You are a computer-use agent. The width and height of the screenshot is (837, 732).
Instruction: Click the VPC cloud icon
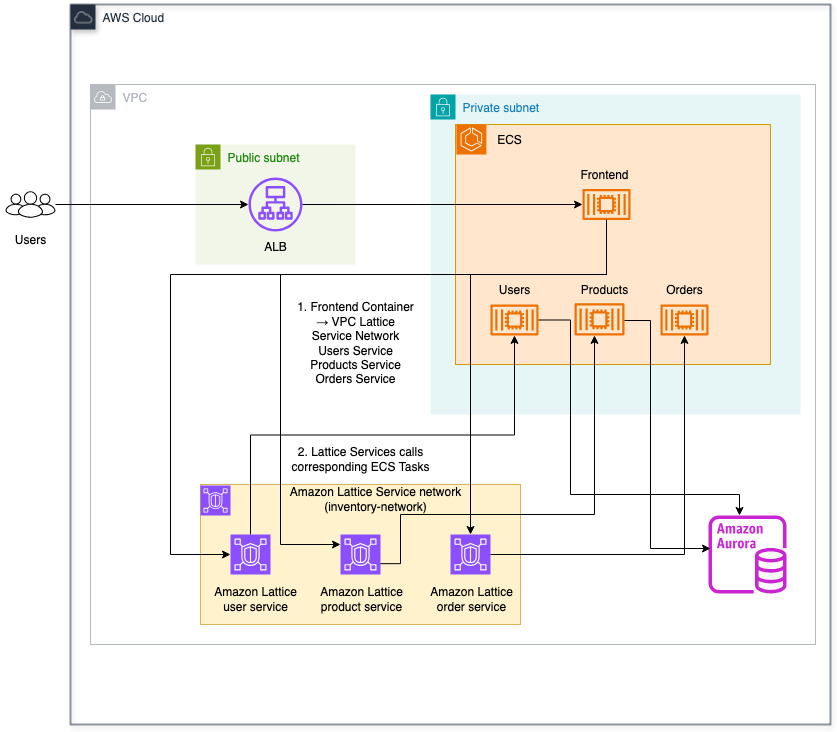(103, 97)
